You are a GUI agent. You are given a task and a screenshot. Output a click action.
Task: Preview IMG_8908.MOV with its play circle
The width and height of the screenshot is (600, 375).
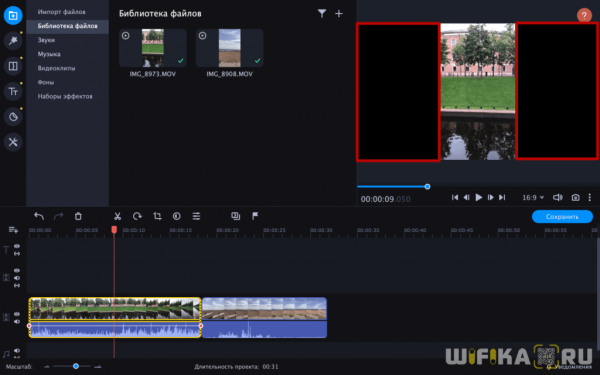pos(202,36)
